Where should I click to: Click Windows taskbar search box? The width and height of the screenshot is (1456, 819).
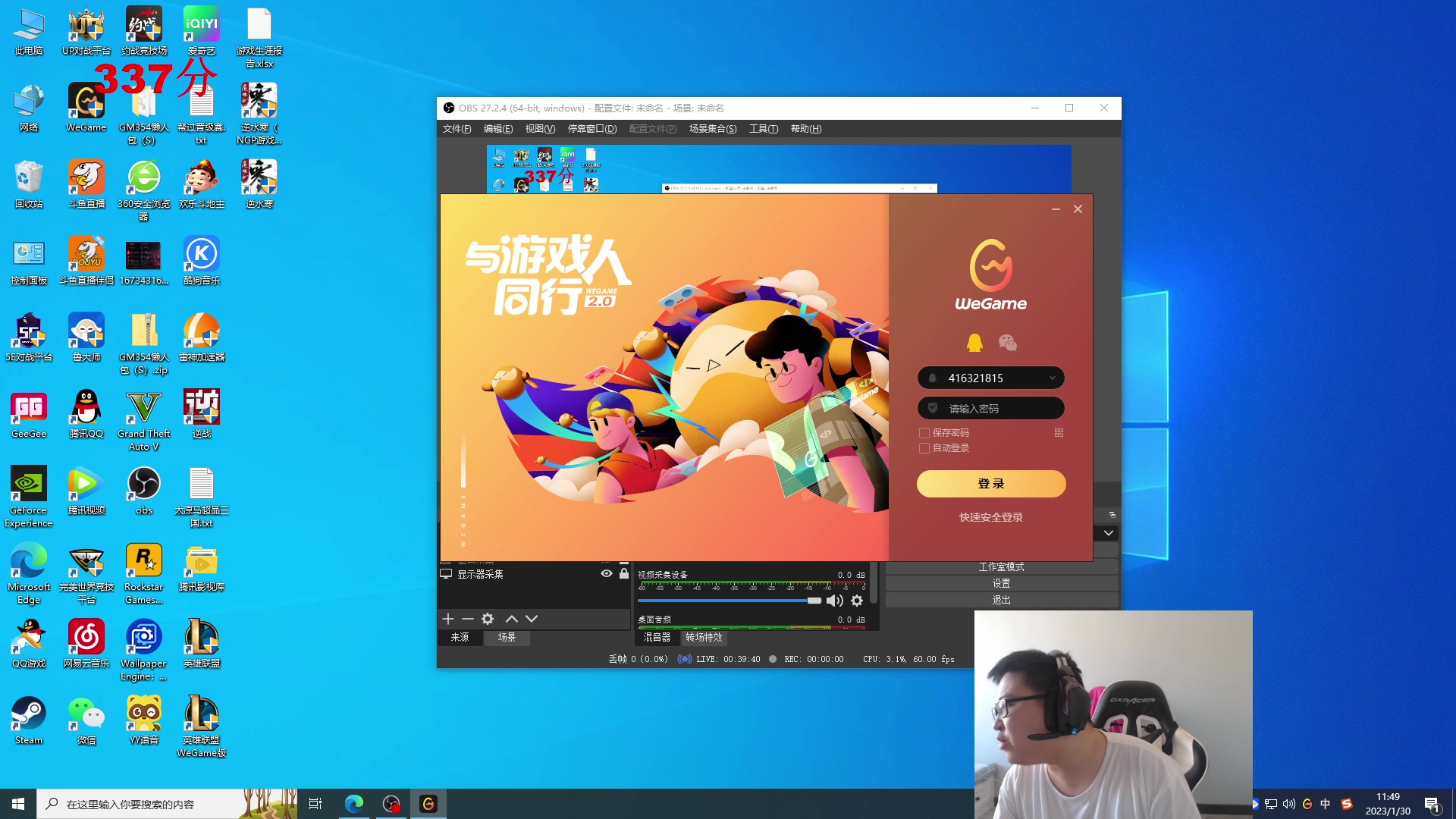tap(167, 804)
